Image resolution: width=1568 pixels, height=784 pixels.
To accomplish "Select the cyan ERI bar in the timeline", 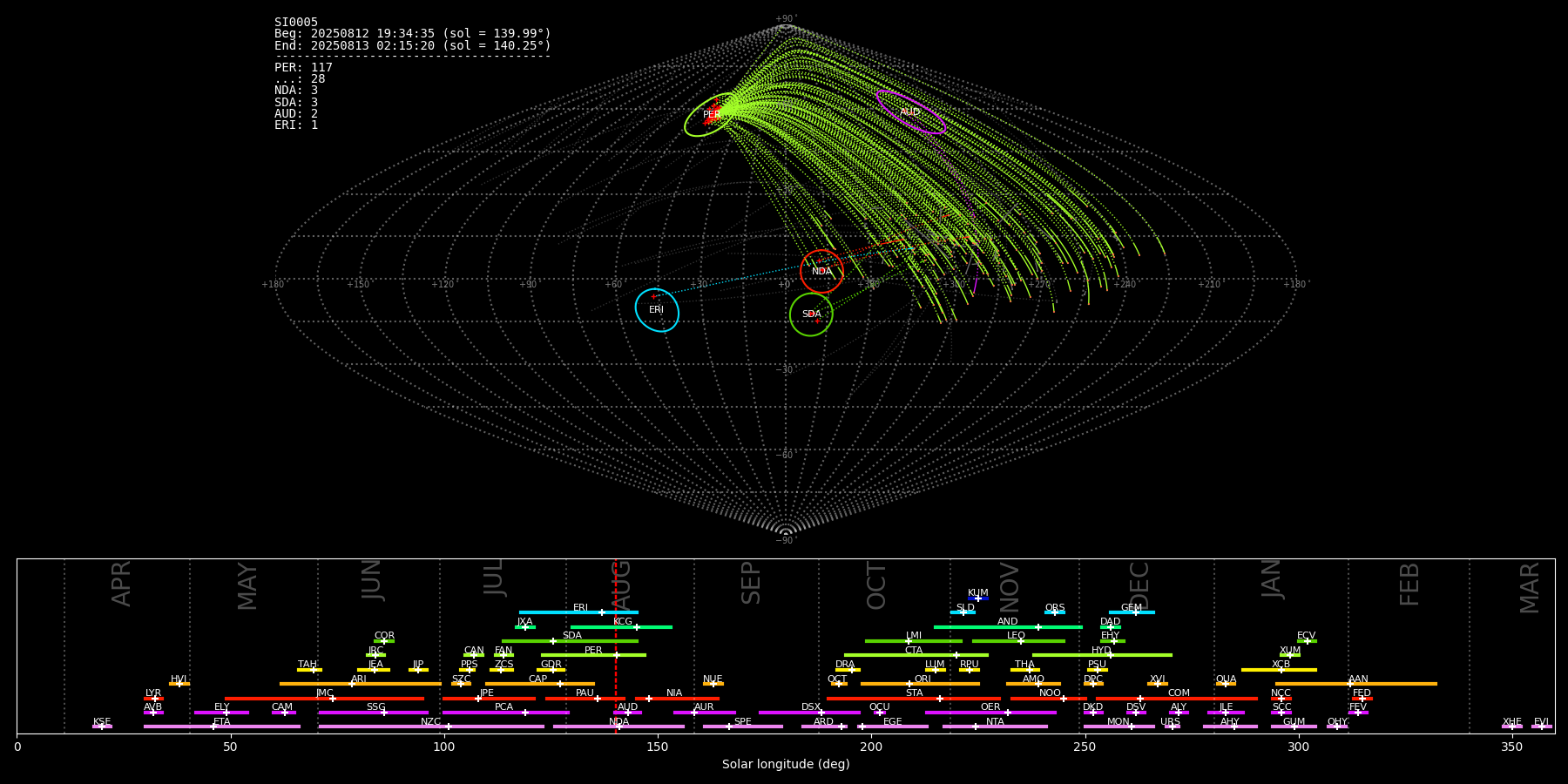I will (x=578, y=612).
